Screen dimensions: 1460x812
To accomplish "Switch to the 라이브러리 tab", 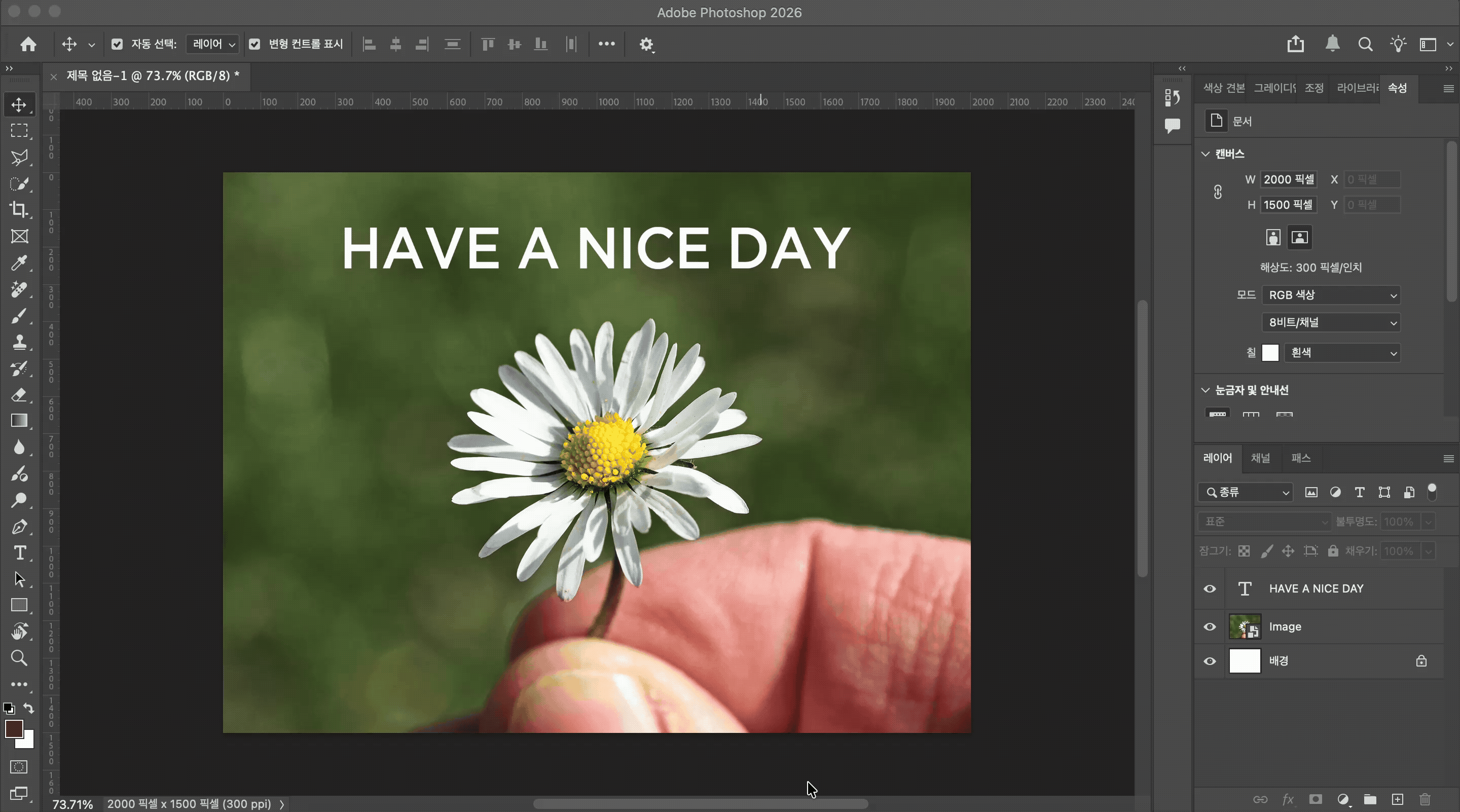I will pos(1358,88).
